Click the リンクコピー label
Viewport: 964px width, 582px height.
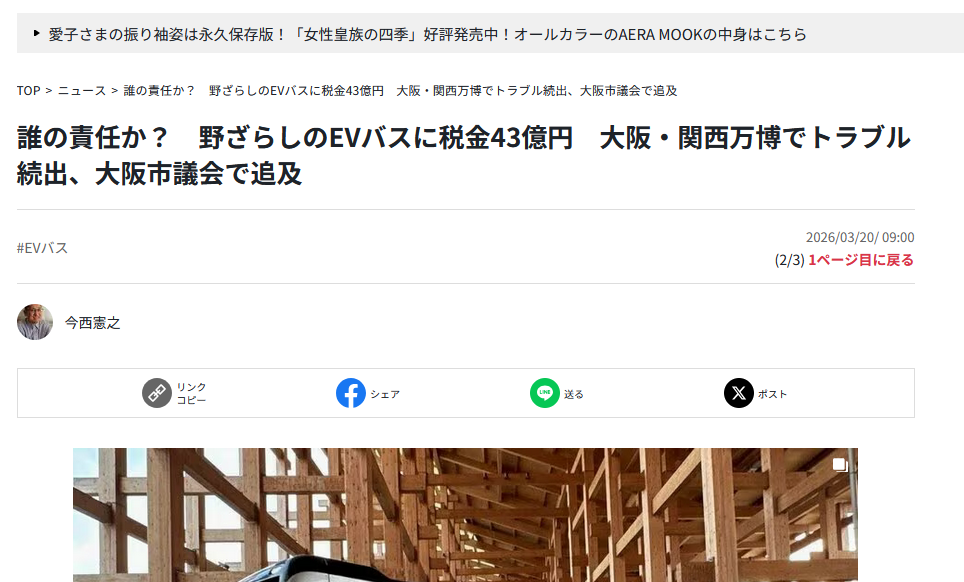(192, 393)
